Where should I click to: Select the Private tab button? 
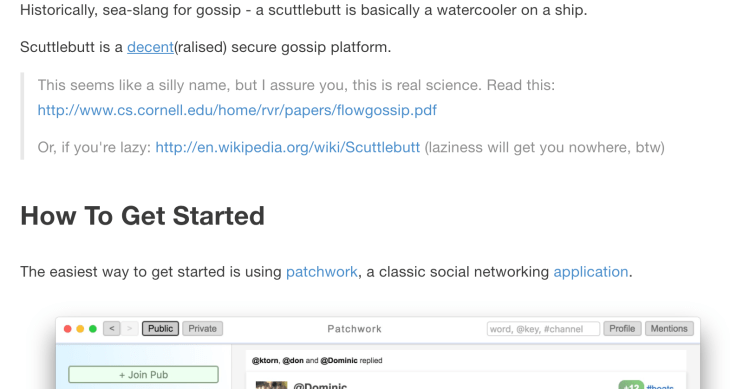coord(203,329)
